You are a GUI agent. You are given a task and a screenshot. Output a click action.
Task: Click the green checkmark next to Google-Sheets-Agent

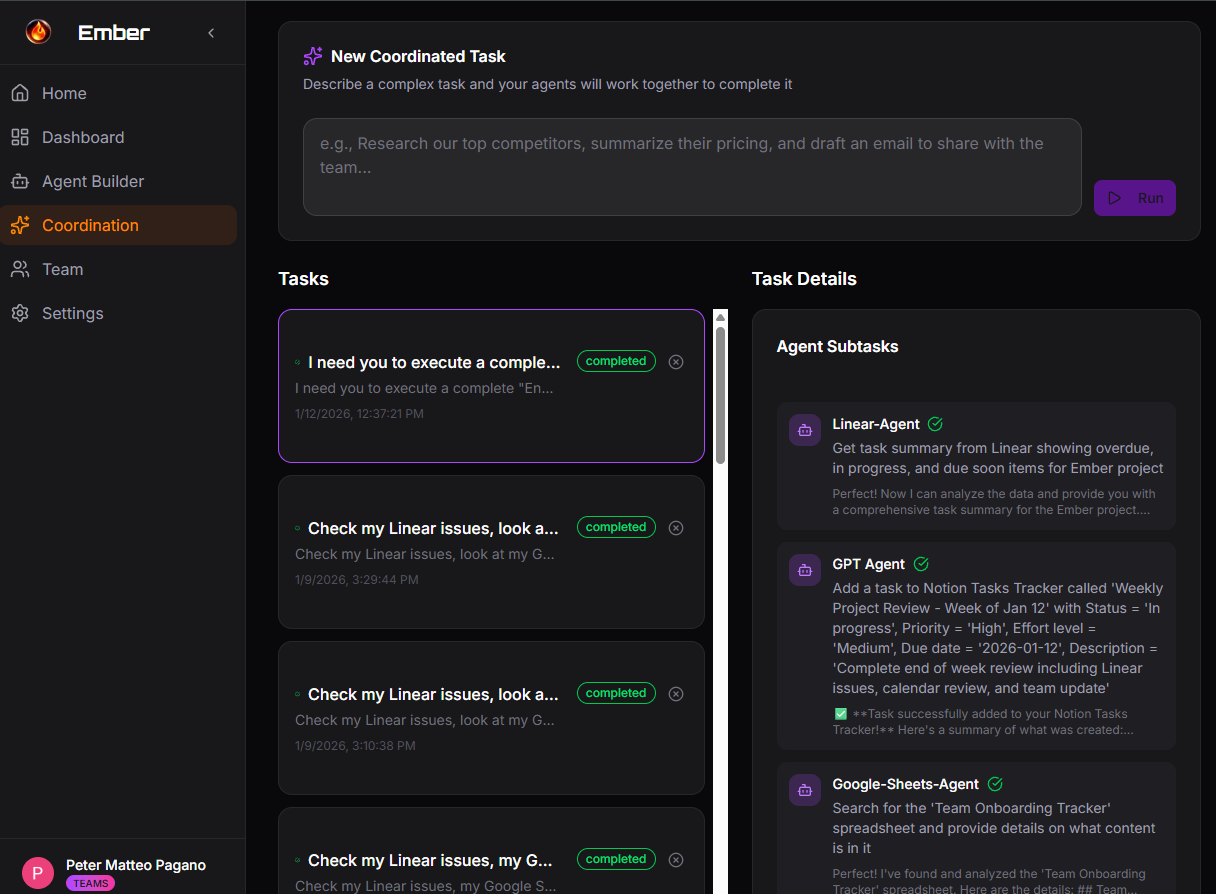click(x=995, y=784)
